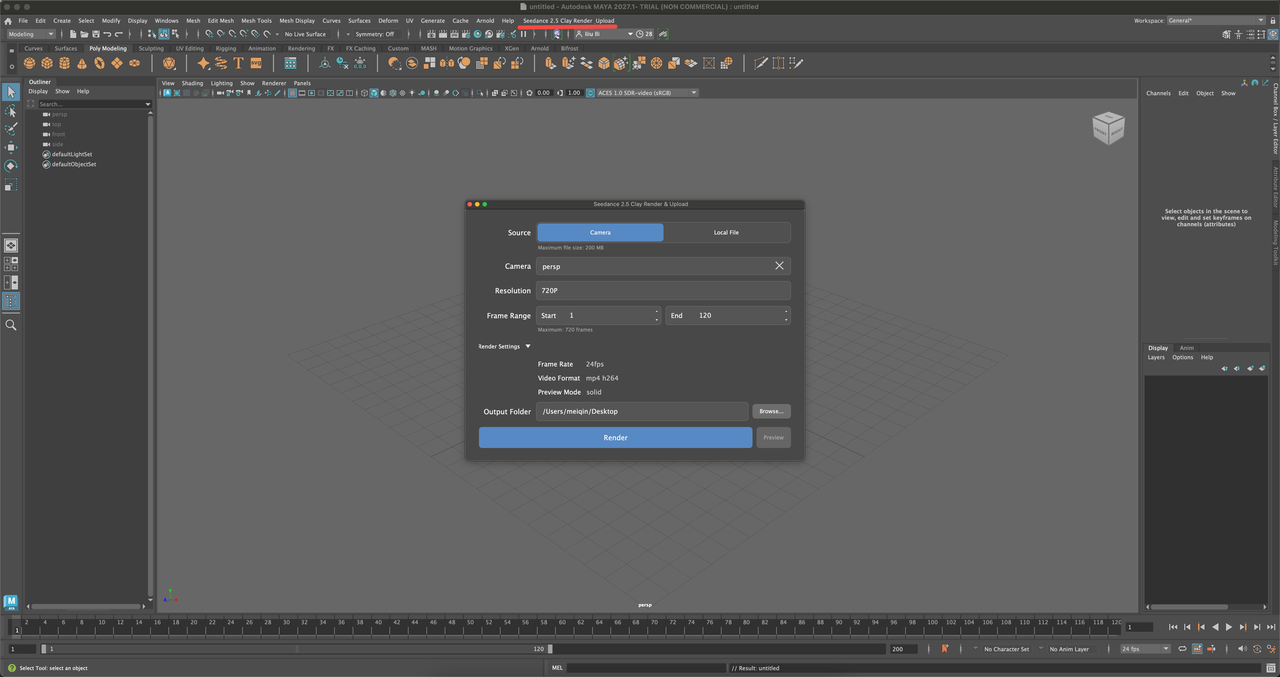Click the SVG import shelf icon
This screenshot has height=677, width=1280.
click(x=256, y=63)
